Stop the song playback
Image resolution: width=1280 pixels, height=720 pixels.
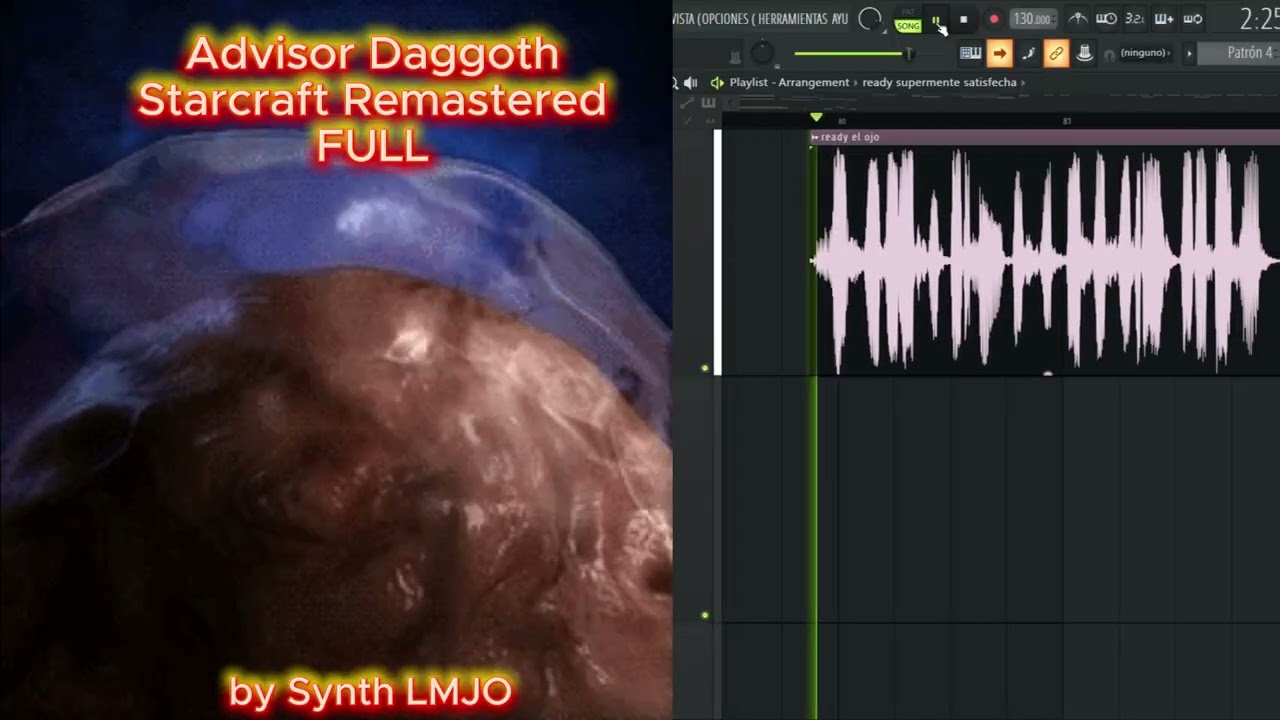(x=963, y=19)
